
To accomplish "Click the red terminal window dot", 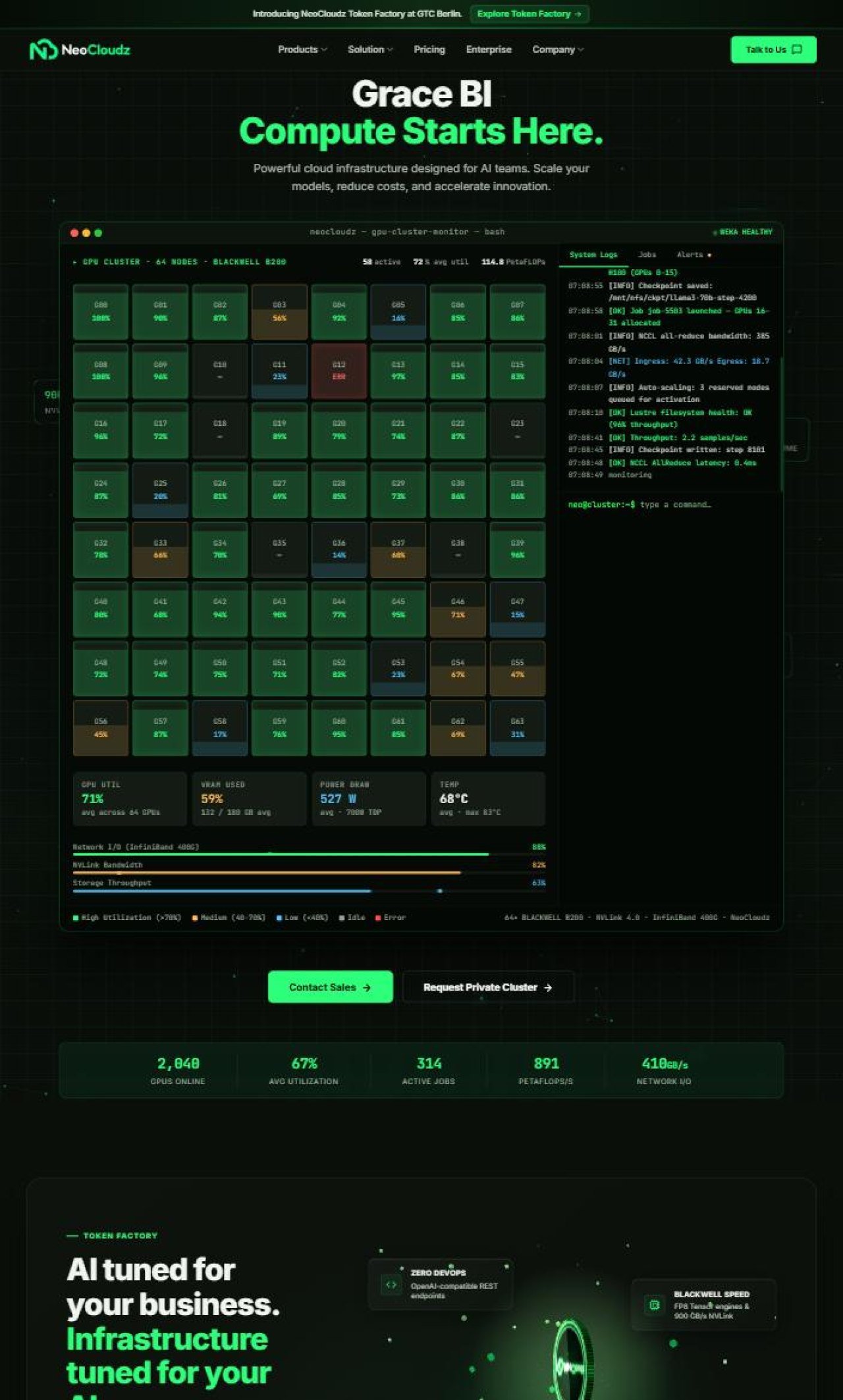I will coord(74,233).
